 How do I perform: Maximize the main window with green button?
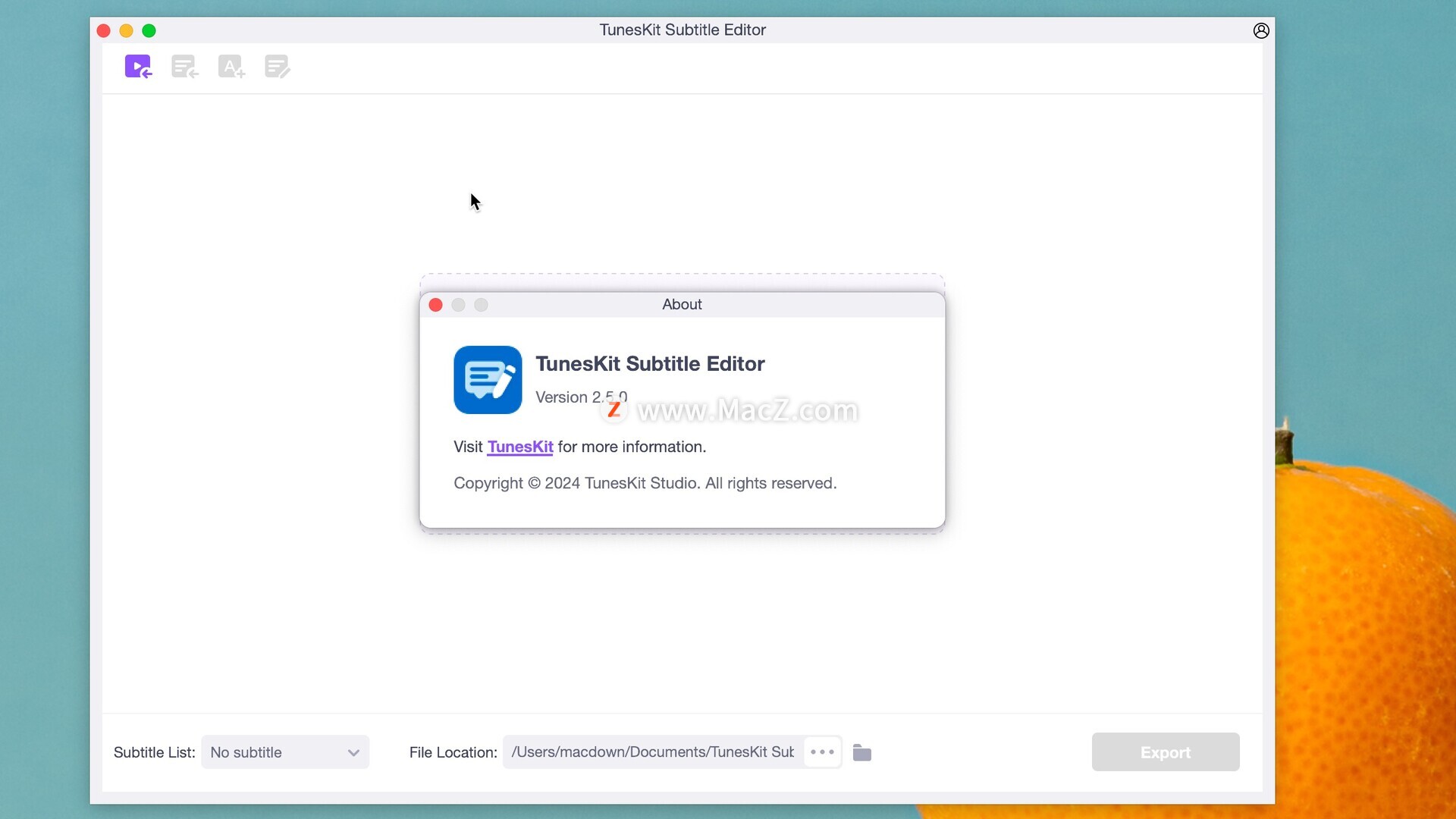(149, 30)
